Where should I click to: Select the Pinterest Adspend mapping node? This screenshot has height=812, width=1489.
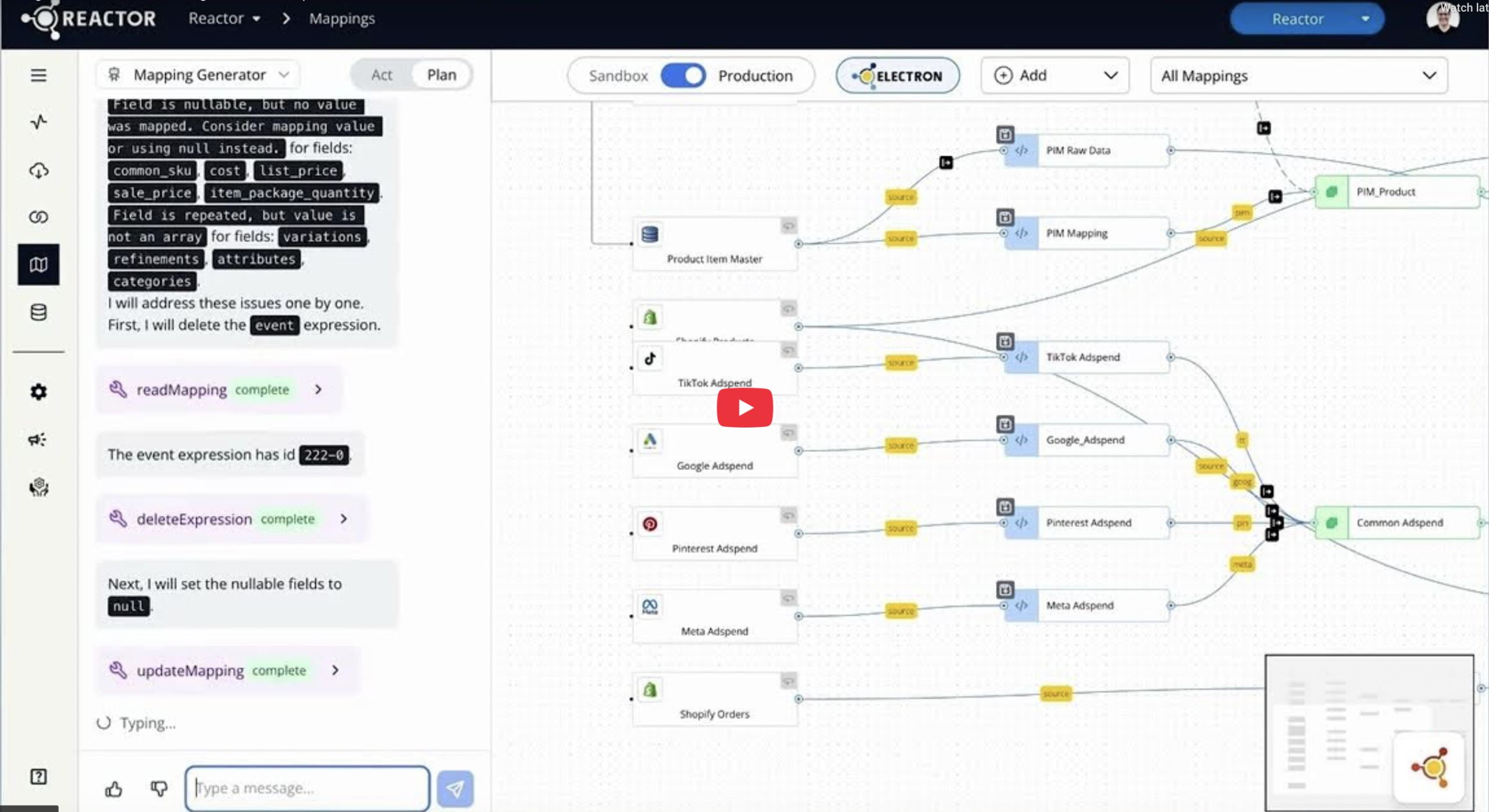[x=1087, y=523]
